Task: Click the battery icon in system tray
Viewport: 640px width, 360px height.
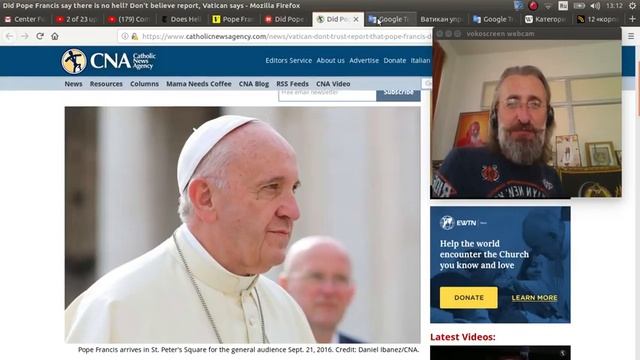Action: (579, 6)
